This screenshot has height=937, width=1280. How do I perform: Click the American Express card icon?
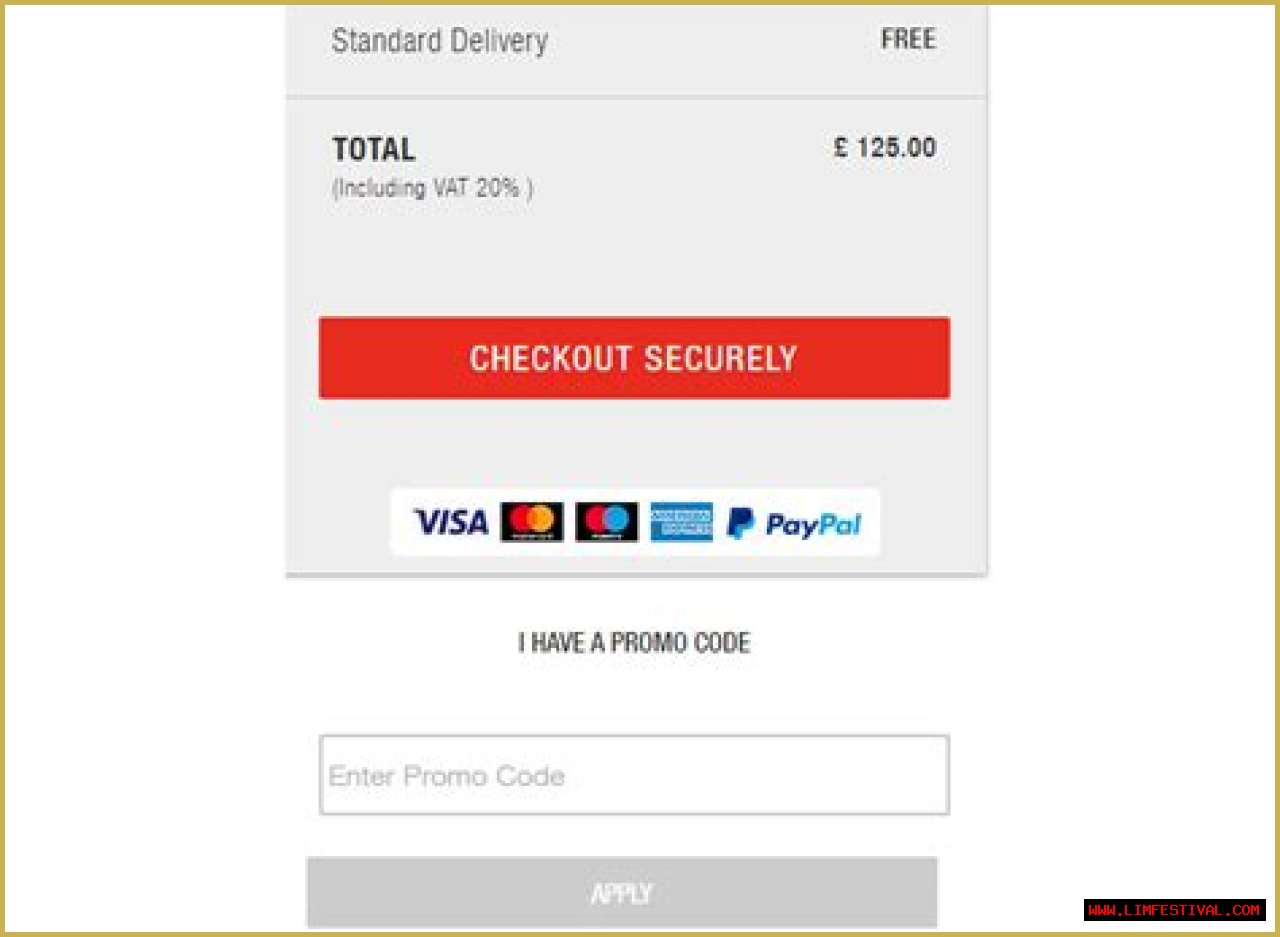tap(682, 522)
